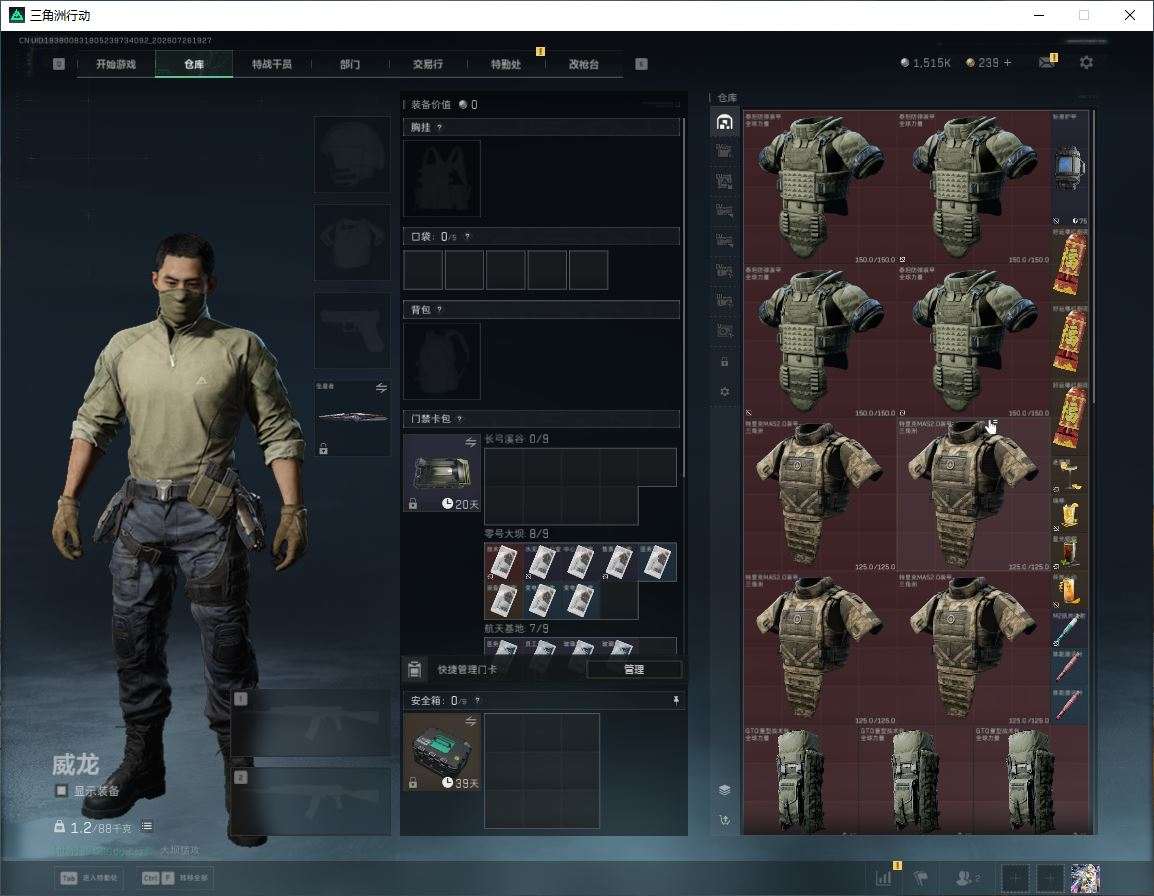Open the help icon next to 口袋
Image resolution: width=1154 pixels, height=896 pixels.
click(x=467, y=237)
